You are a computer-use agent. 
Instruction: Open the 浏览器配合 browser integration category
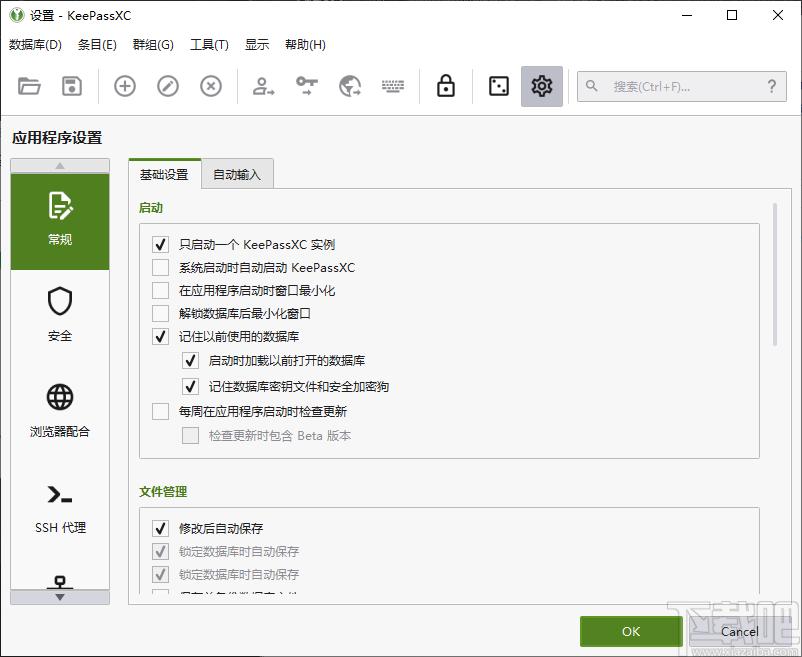(x=60, y=411)
